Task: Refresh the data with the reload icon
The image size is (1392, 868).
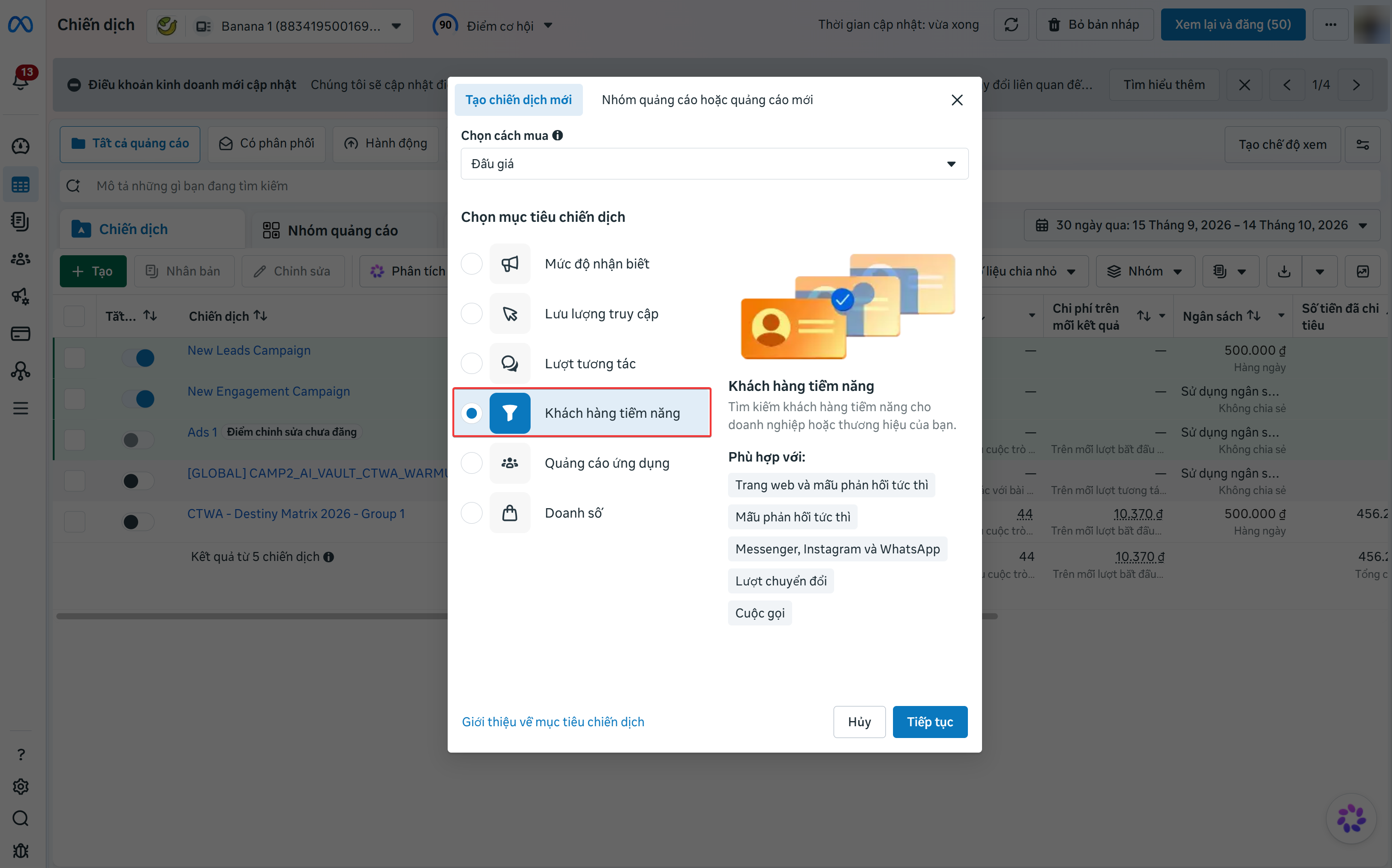Action: (x=1011, y=24)
